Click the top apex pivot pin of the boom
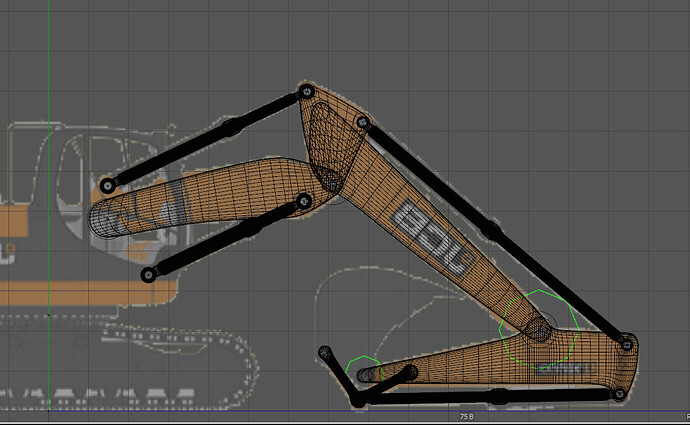 point(307,92)
